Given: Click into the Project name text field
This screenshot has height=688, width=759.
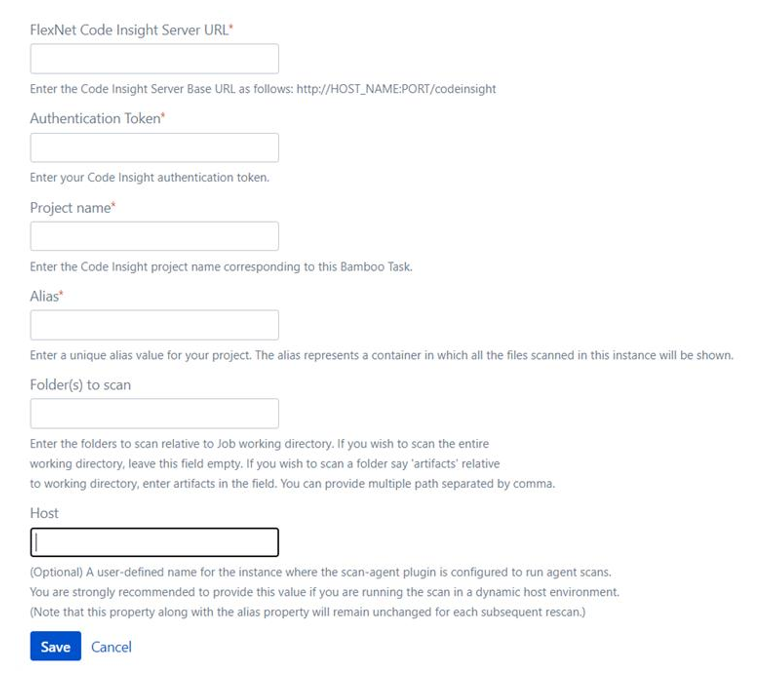Looking at the screenshot, I should pos(154,237).
